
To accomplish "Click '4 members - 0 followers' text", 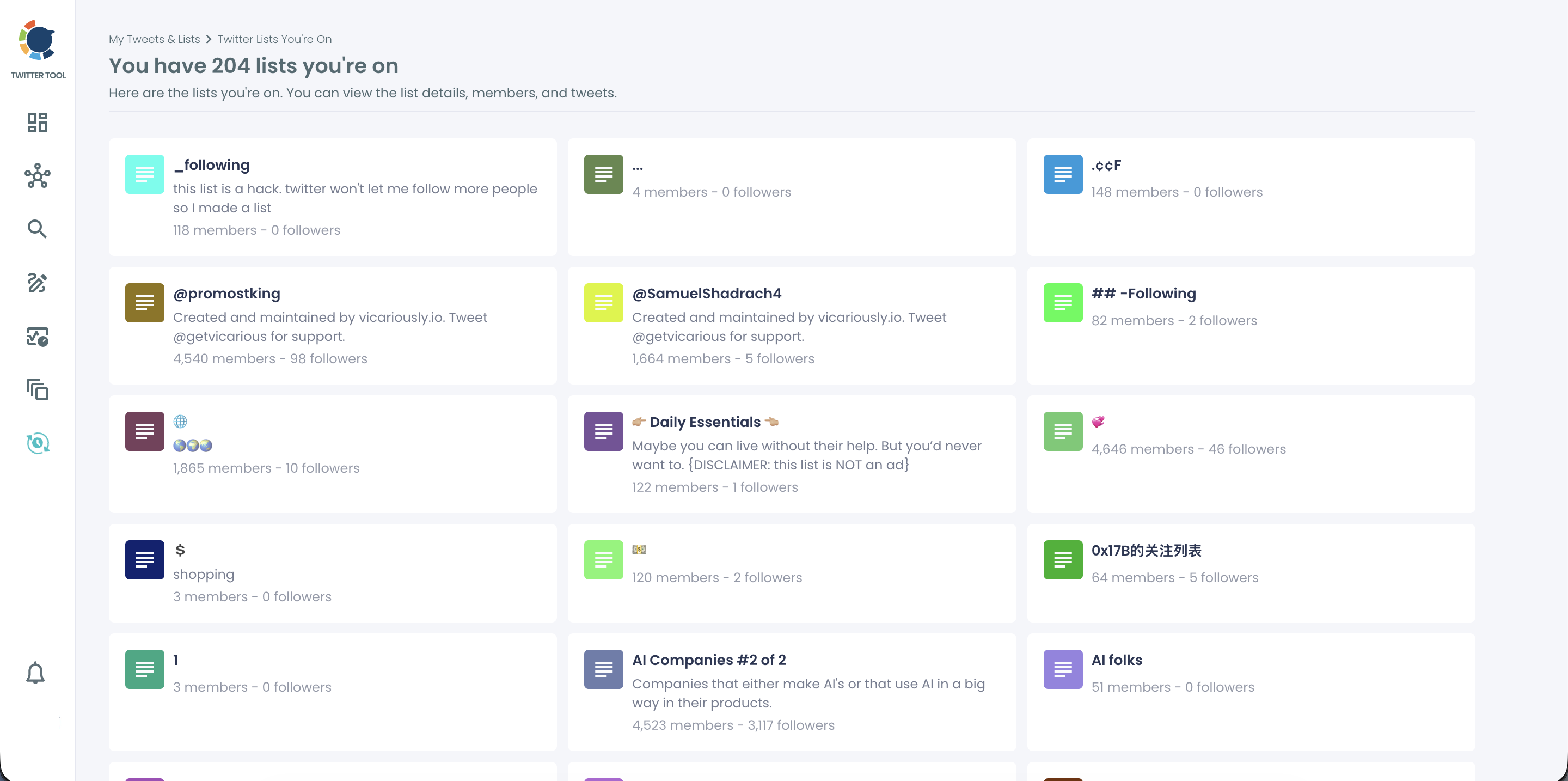I will pos(712,192).
